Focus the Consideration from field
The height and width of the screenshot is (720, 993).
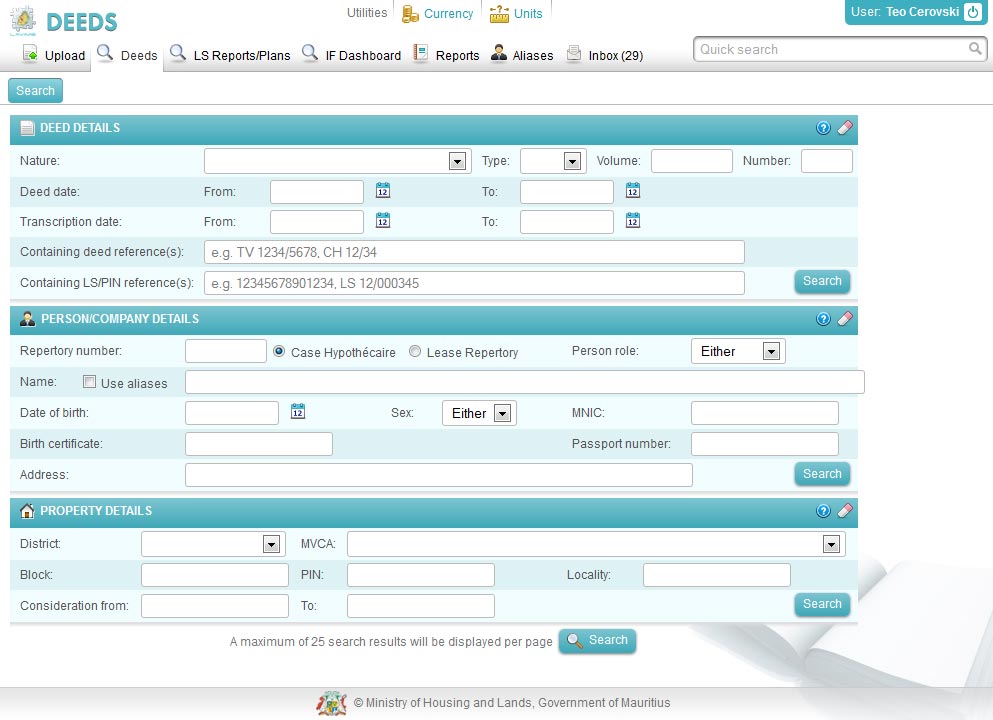[215, 606]
